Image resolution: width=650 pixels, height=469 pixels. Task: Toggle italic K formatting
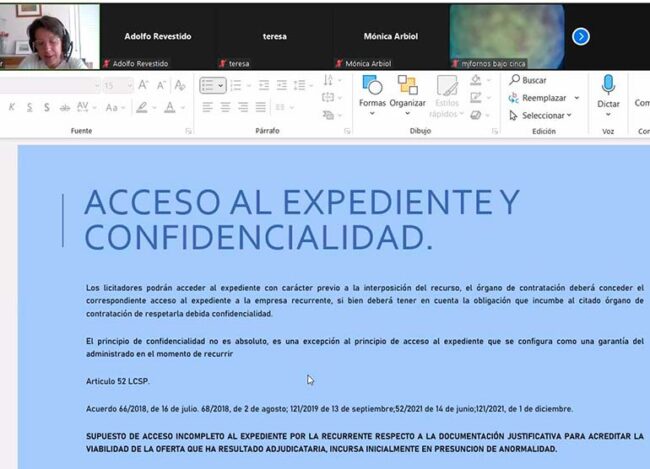(x=12, y=107)
